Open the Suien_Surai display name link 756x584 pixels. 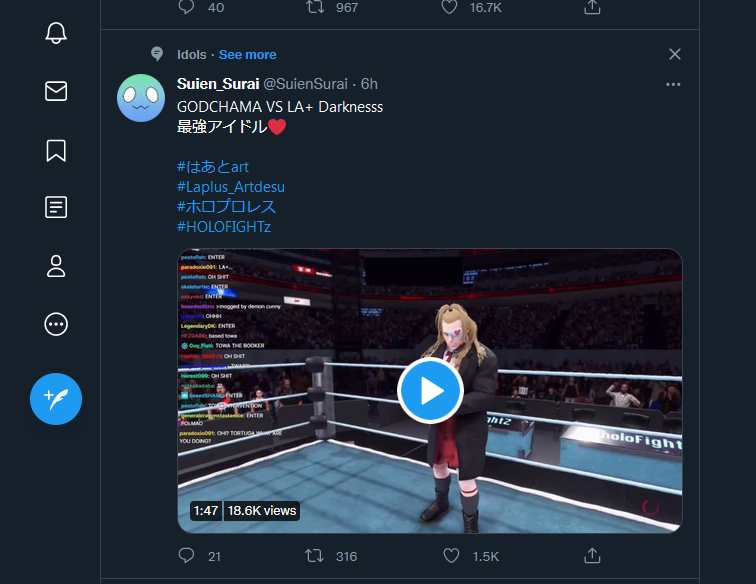[x=218, y=84]
